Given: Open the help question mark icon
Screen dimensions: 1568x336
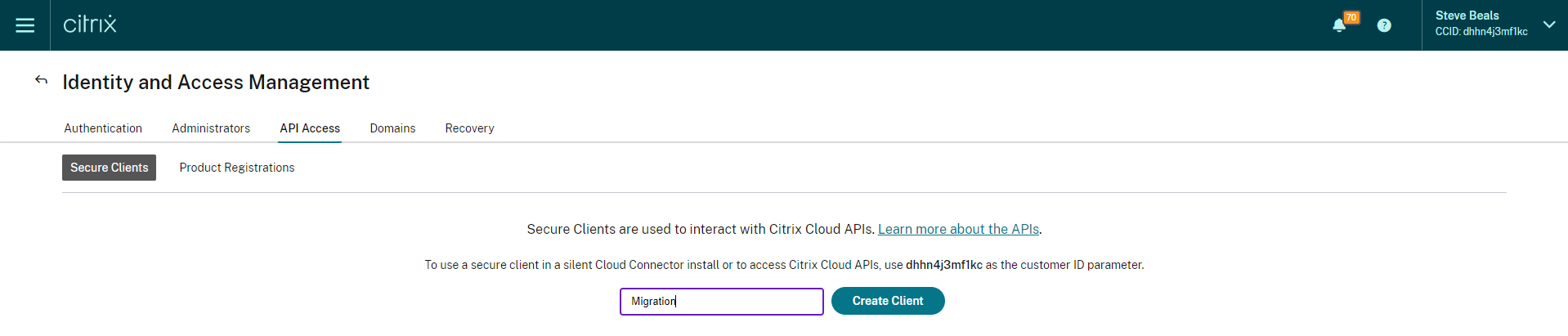Looking at the screenshot, I should tap(1384, 25).
